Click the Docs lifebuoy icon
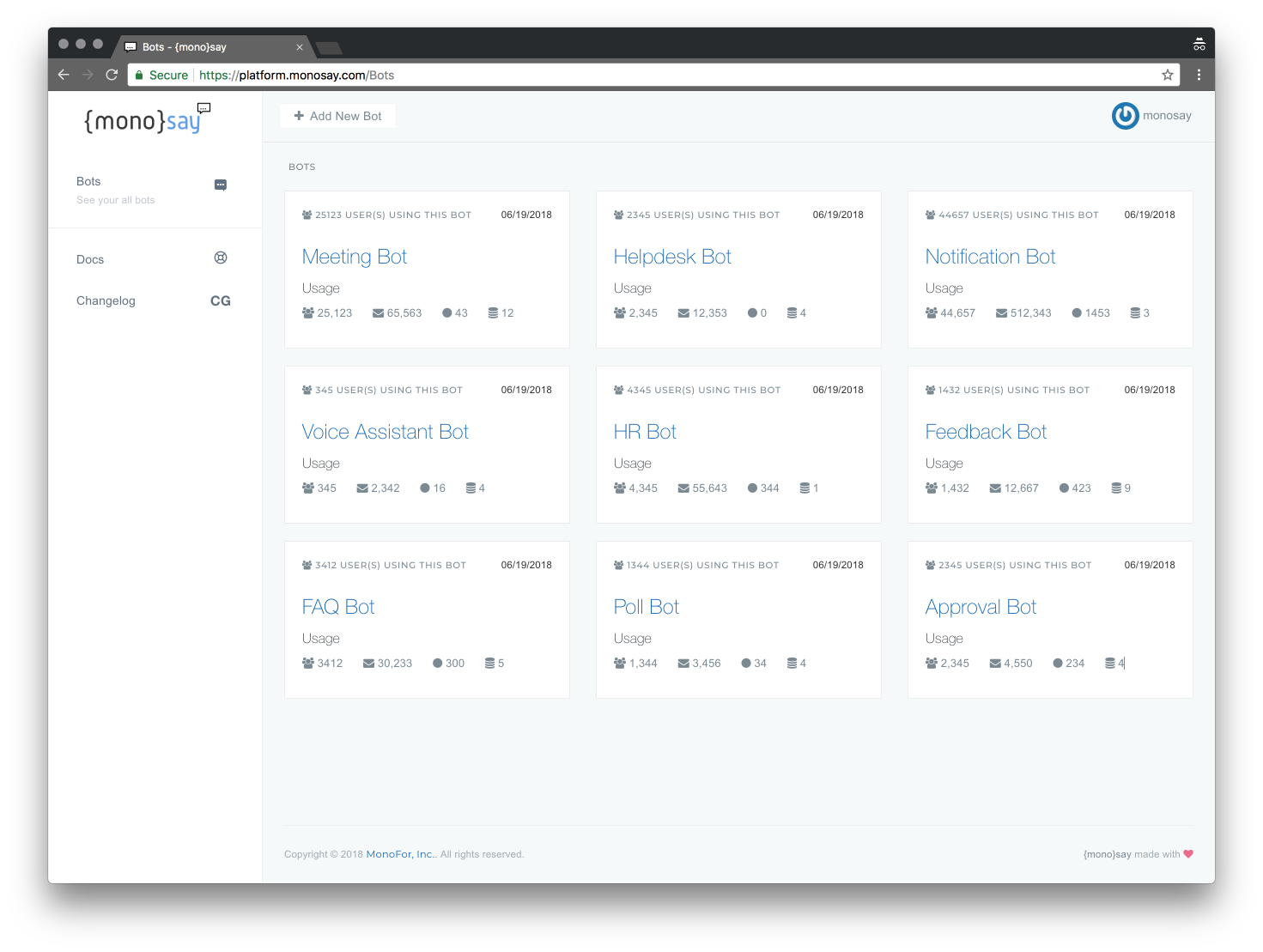Viewport: 1263px width, 952px height. point(221,258)
